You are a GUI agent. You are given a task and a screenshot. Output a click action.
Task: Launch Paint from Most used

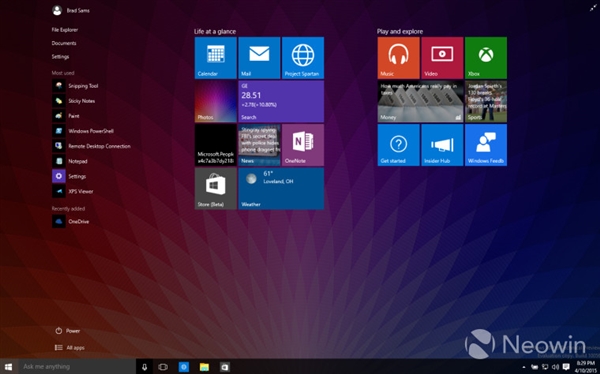(x=66, y=116)
